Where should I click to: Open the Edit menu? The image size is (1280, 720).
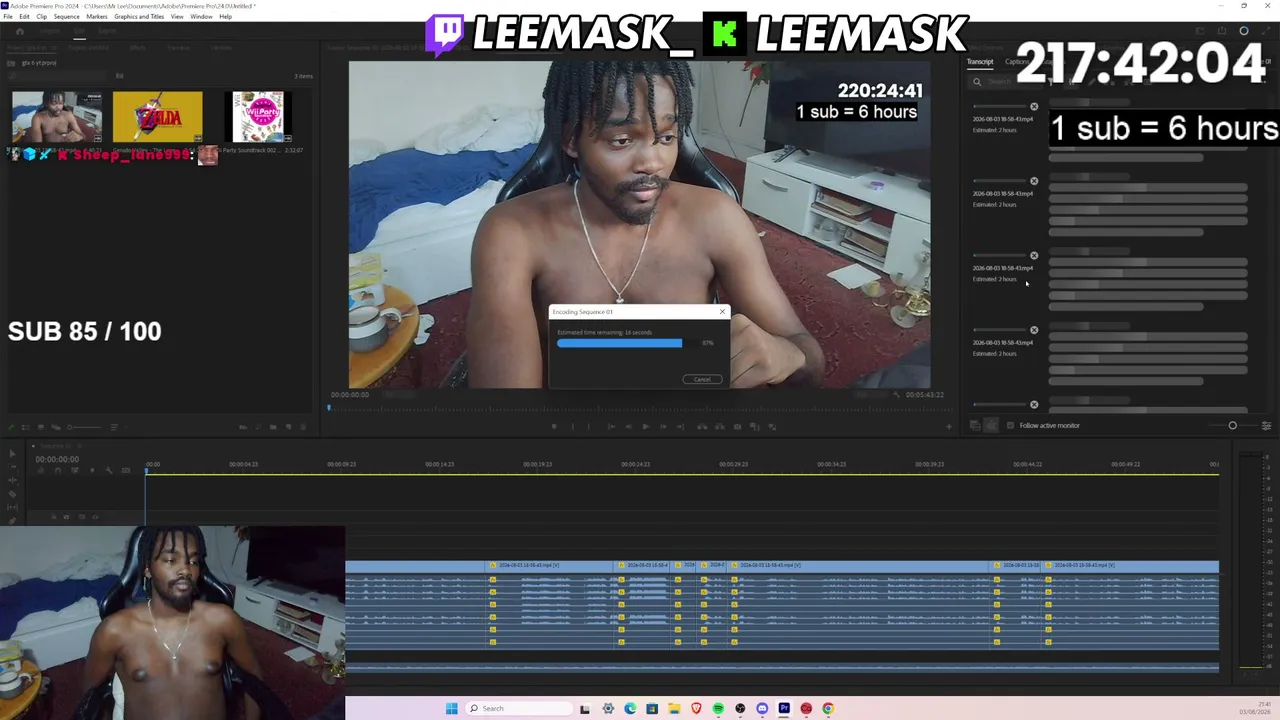(24, 17)
